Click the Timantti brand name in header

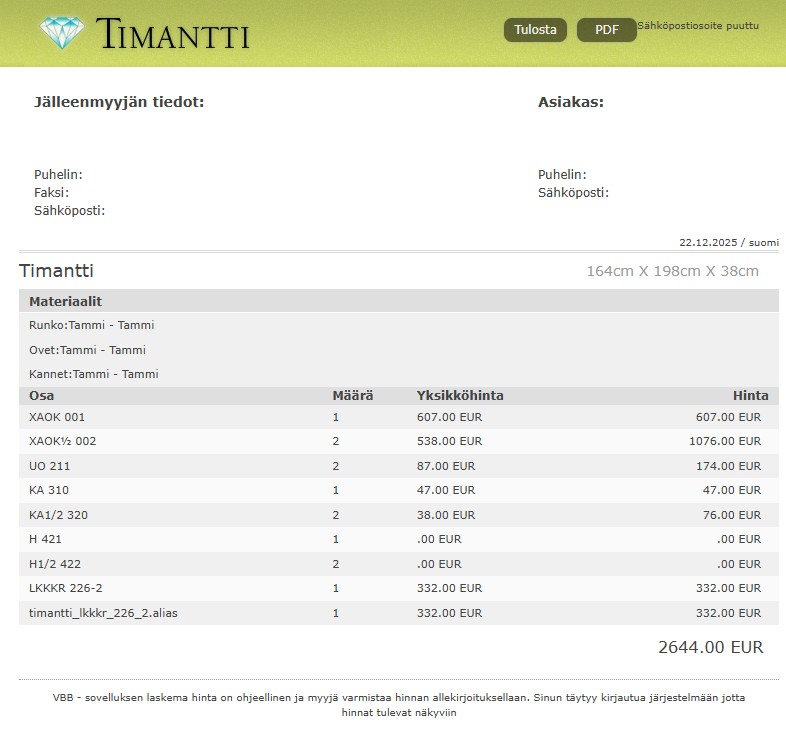point(173,34)
